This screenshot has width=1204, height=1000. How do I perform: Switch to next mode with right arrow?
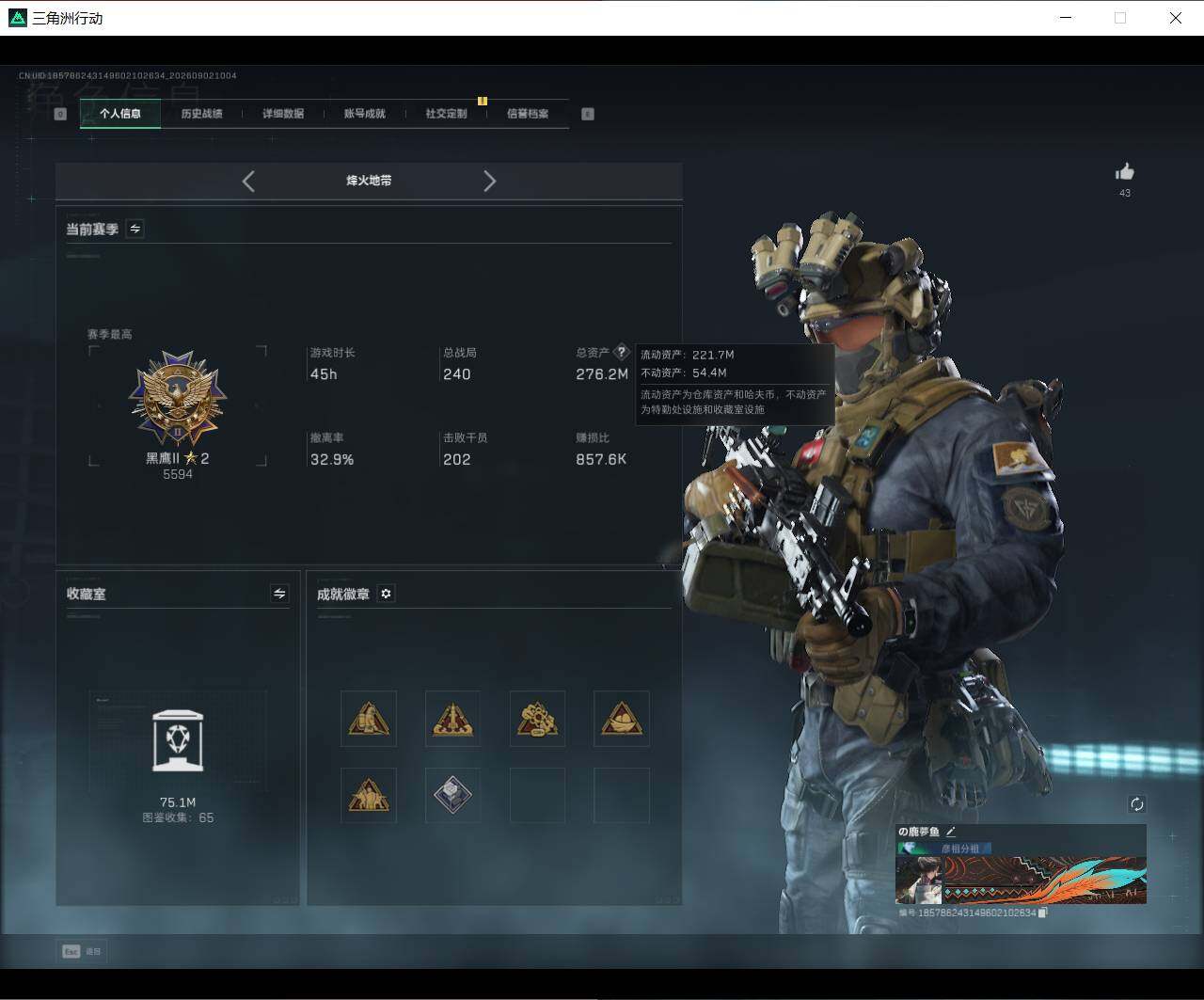tap(489, 182)
